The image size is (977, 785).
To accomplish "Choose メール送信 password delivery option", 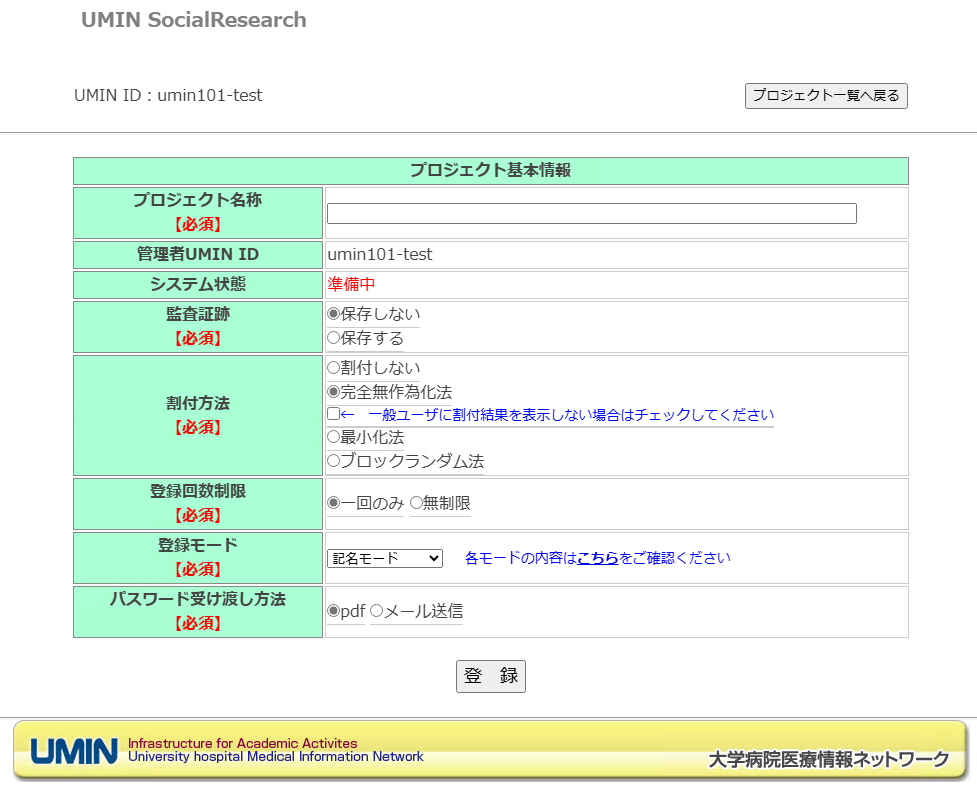I will point(377,611).
